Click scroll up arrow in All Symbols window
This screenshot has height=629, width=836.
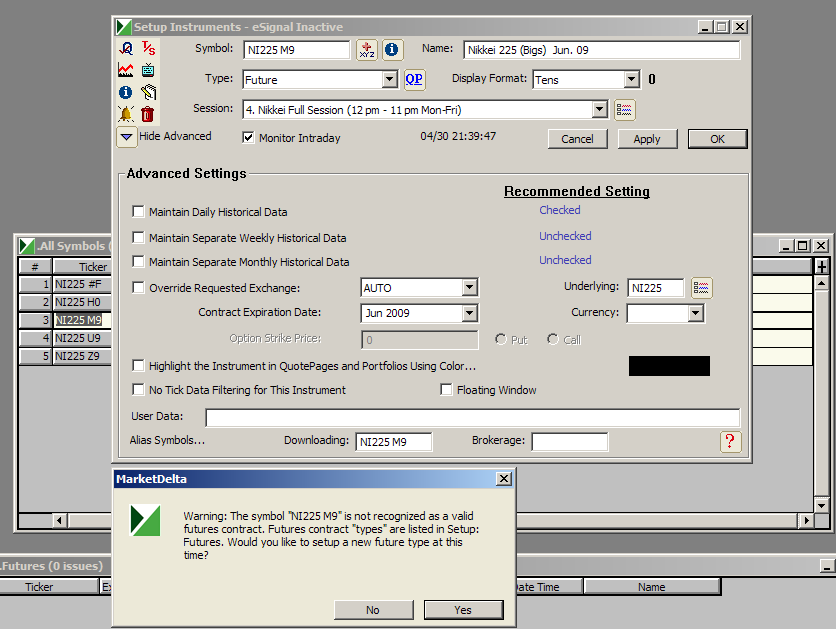[x=822, y=283]
